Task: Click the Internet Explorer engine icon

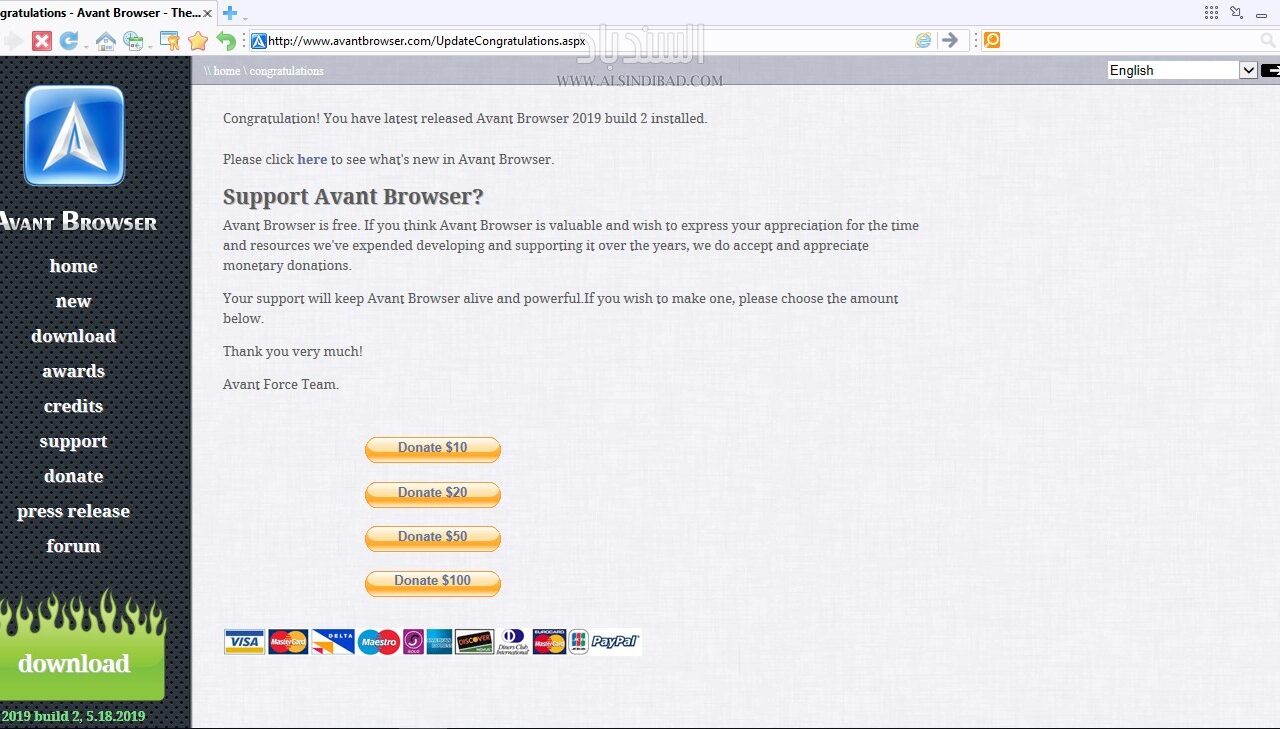Action: 923,40
